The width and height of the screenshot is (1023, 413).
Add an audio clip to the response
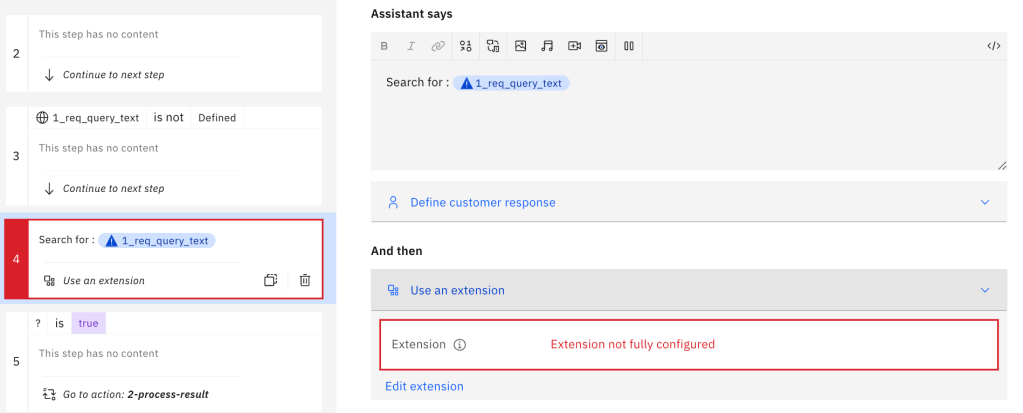coord(547,46)
